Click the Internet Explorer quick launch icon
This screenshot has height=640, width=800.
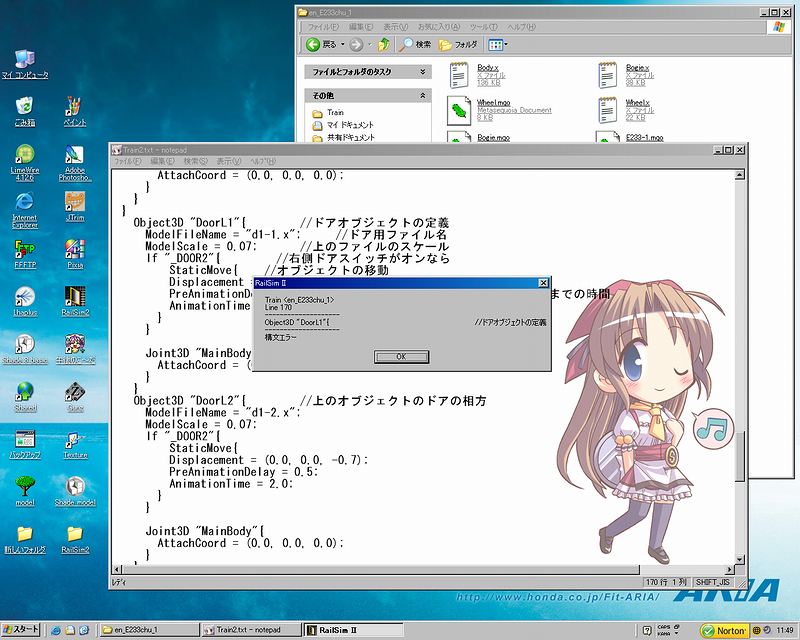[56, 630]
